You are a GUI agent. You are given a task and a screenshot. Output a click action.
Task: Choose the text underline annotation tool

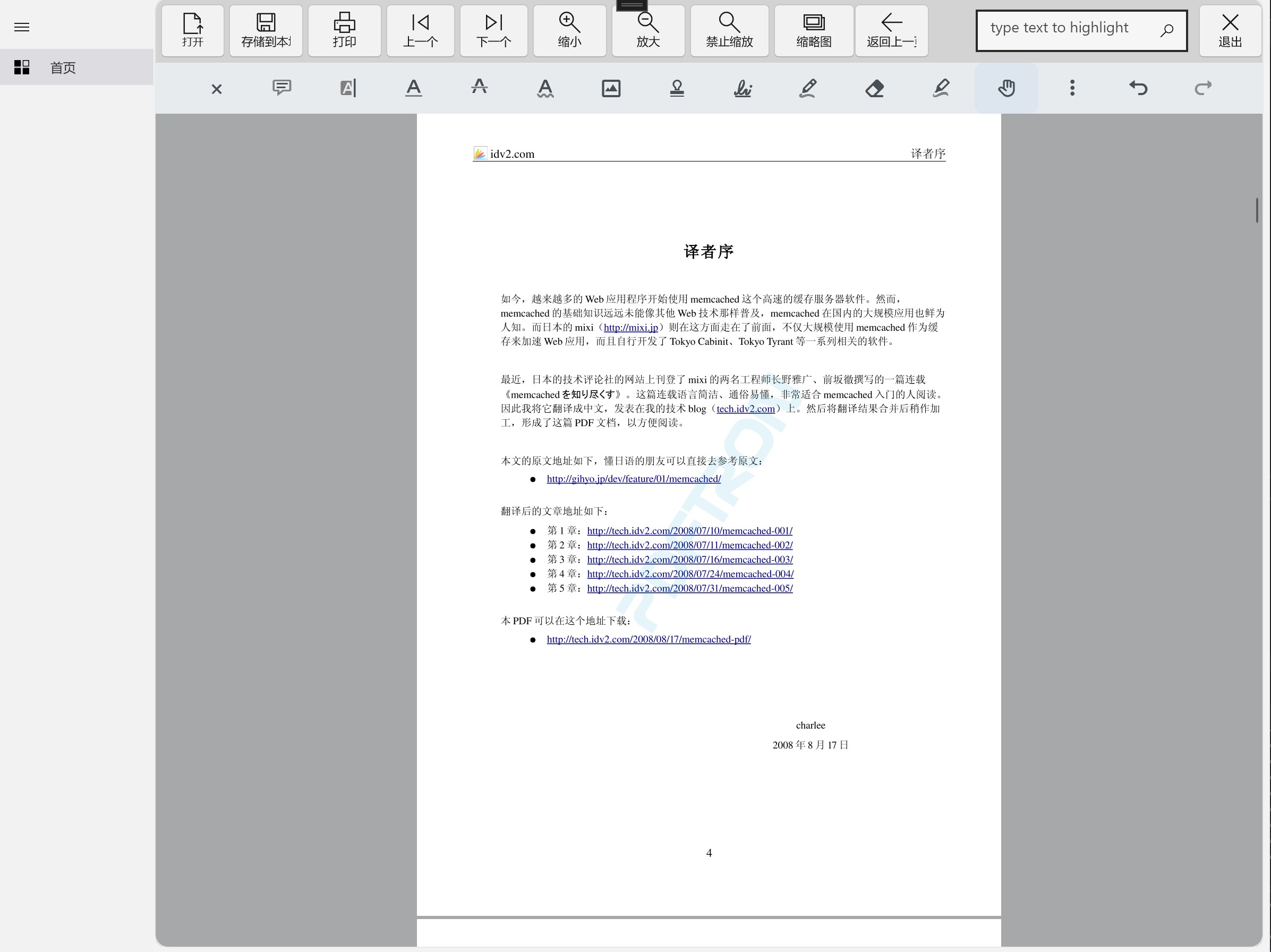point(413,88)
